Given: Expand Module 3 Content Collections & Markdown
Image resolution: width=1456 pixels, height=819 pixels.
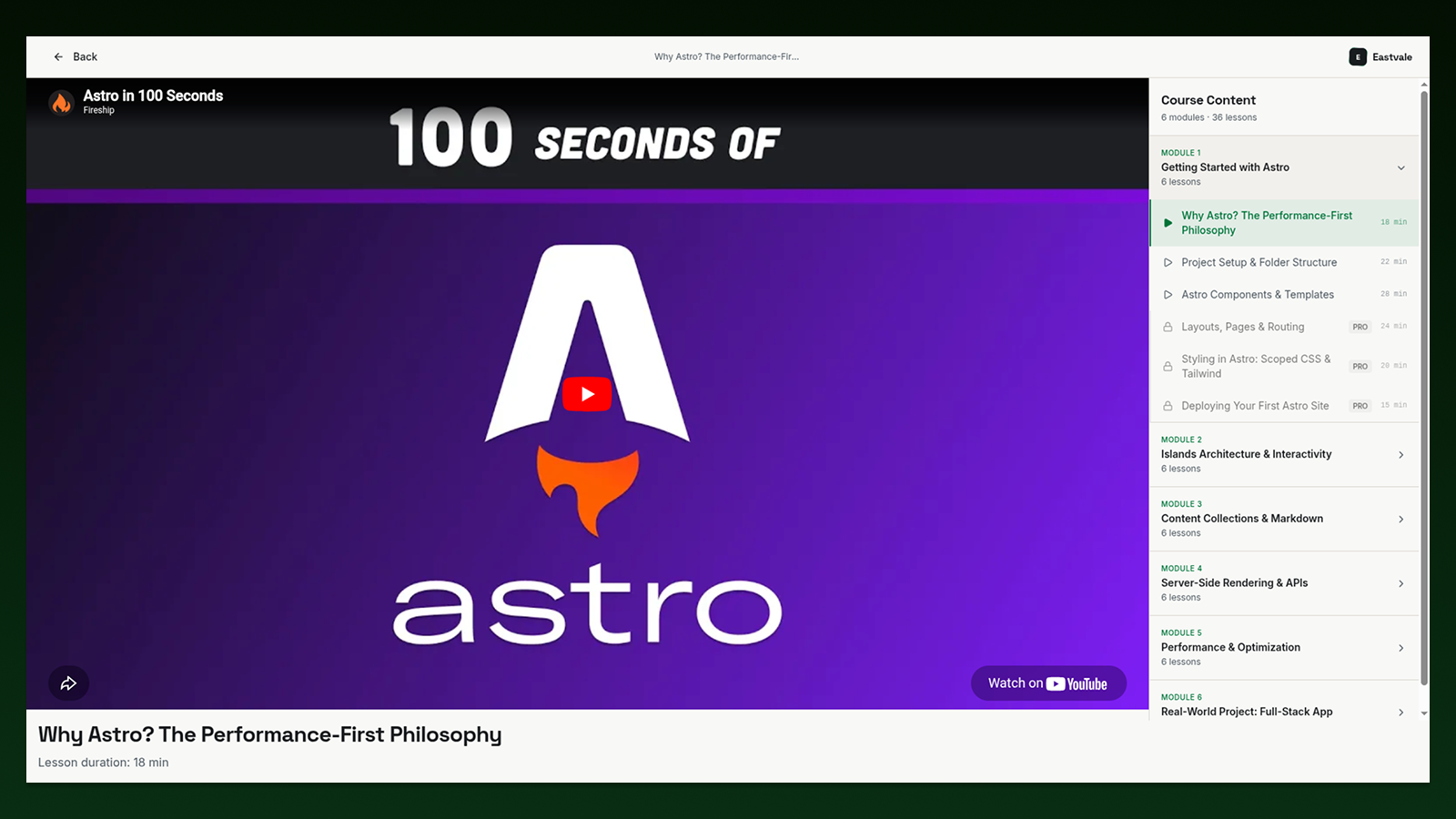Looking at the screenshot, I should pyautogui.click(x=1284, y=519).
